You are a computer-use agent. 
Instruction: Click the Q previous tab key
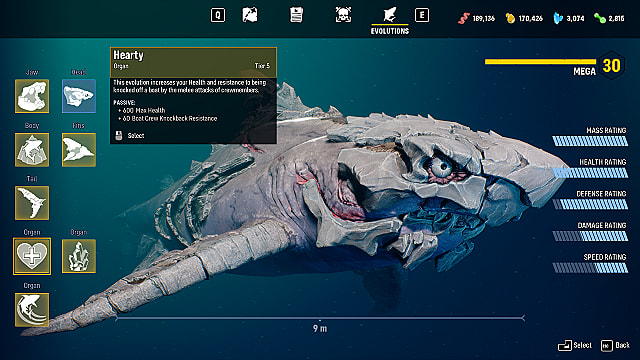pos(218,16)
